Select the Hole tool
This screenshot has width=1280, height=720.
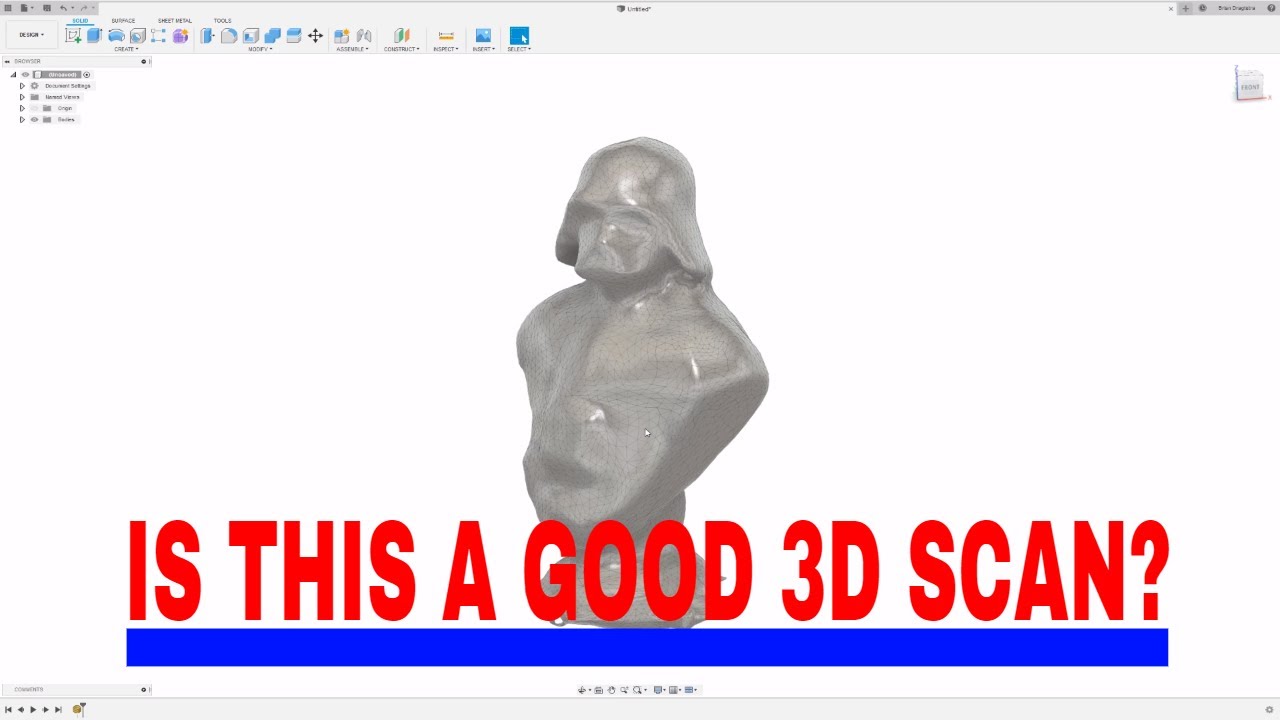coord(137,36)
